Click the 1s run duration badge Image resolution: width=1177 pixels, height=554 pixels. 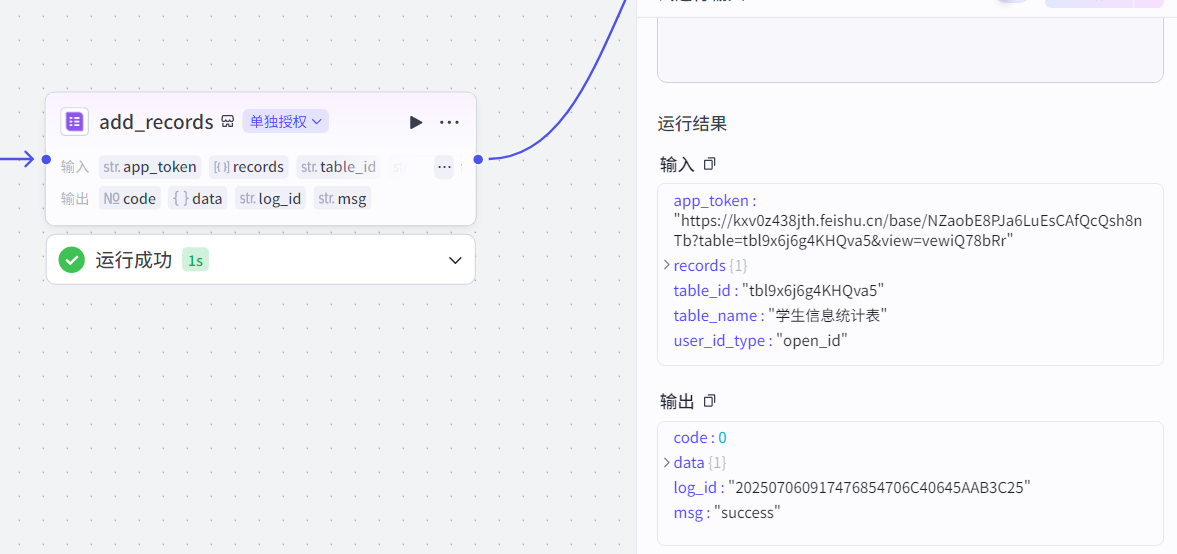[x=196, y=261]
